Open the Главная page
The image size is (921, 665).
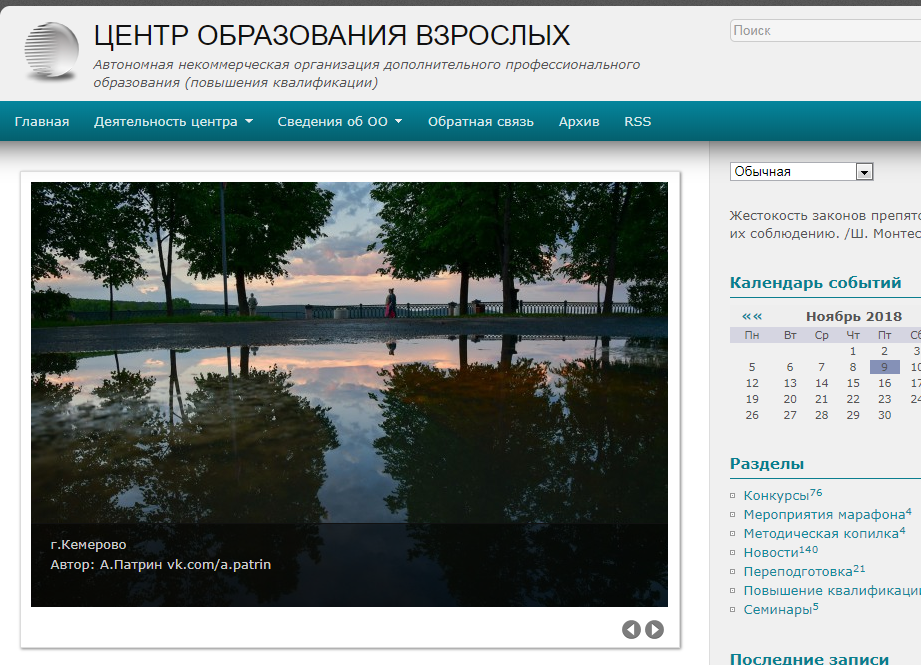42,122
